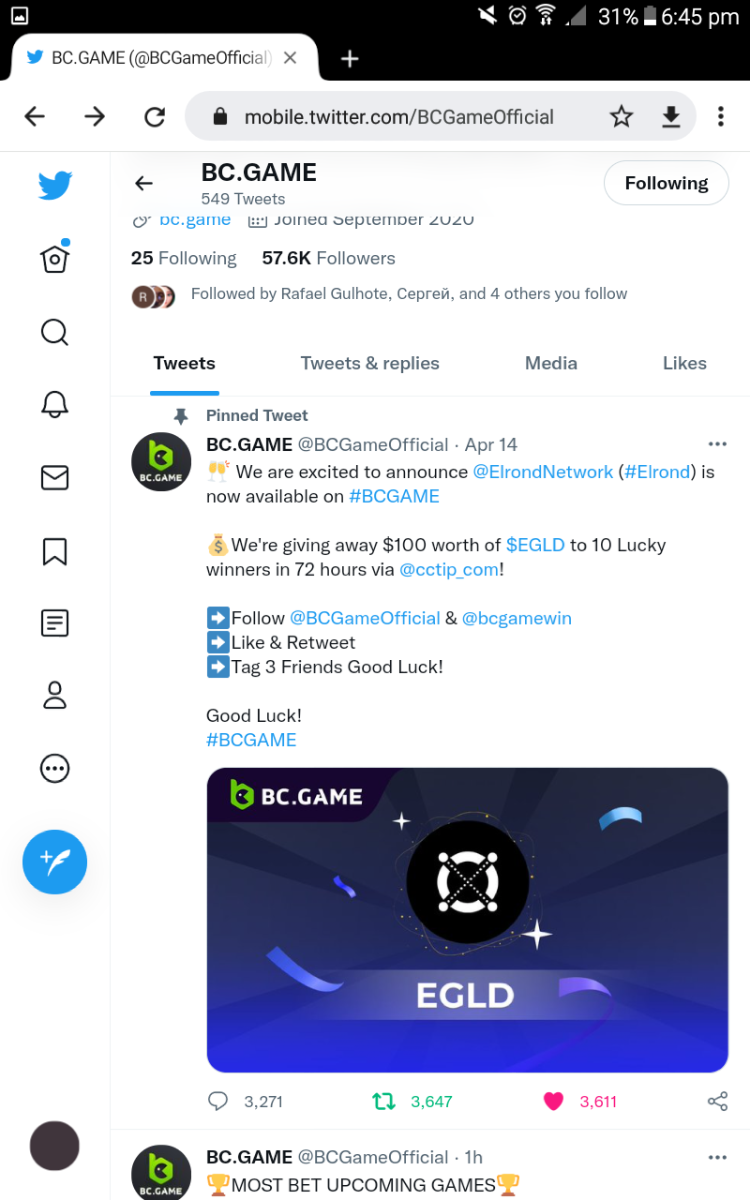Open Profile person icon in sidebar
The width and height of the screenshot is (750, 1200).
(x=54, y=696)
